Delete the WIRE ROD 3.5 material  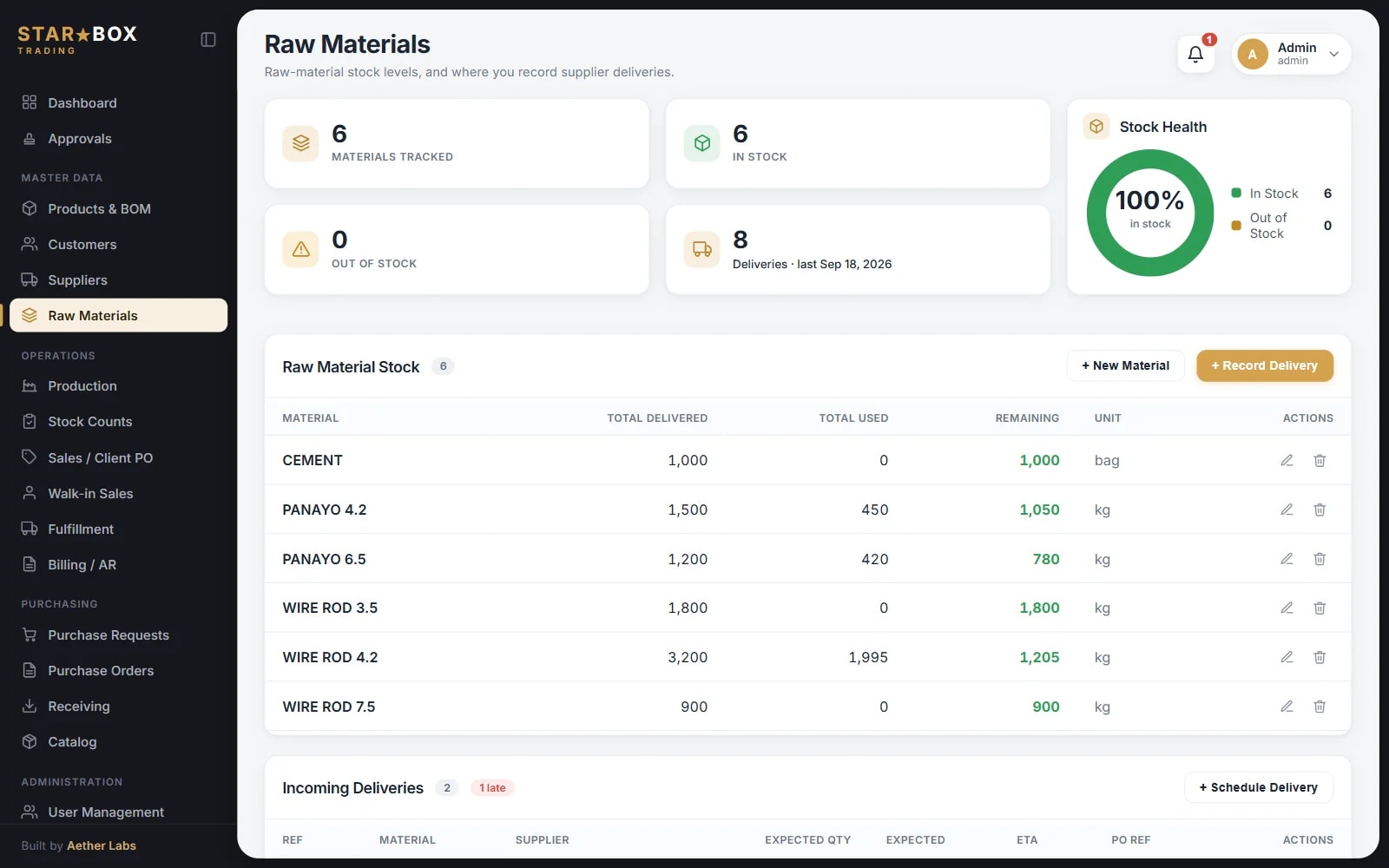[1320, 608]
